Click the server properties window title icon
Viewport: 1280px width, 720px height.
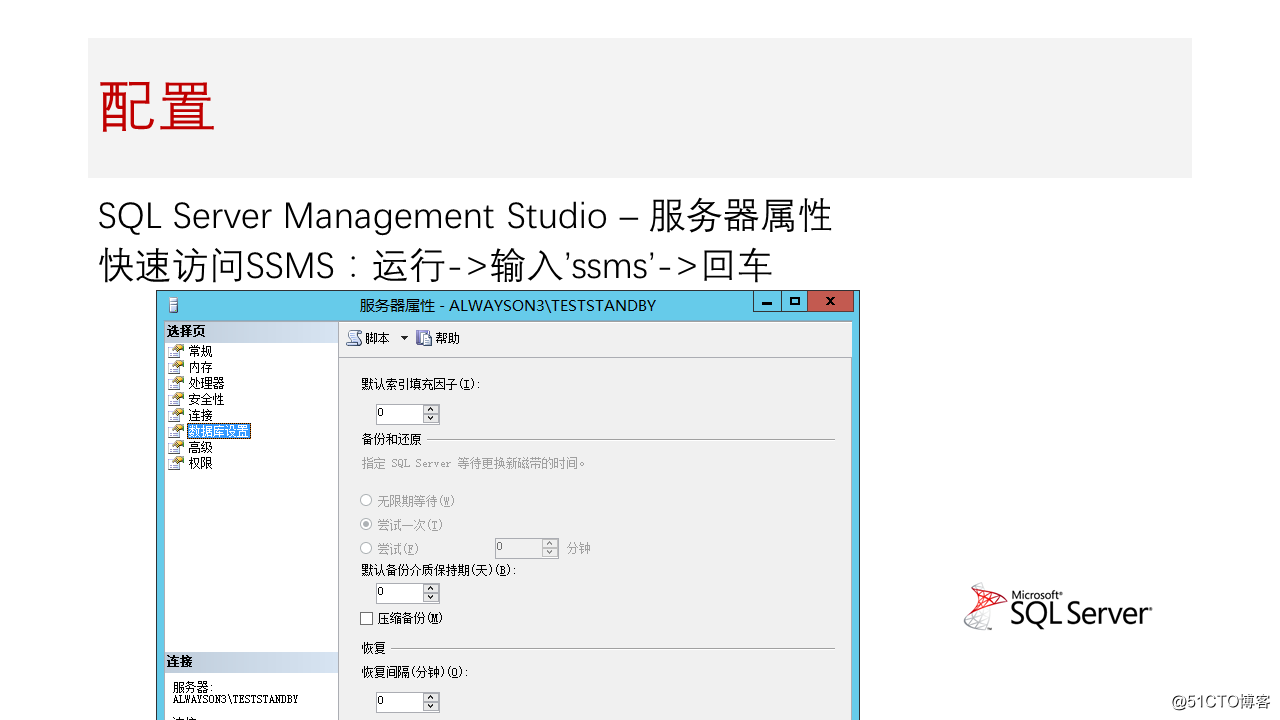click(x=174, y=305)
